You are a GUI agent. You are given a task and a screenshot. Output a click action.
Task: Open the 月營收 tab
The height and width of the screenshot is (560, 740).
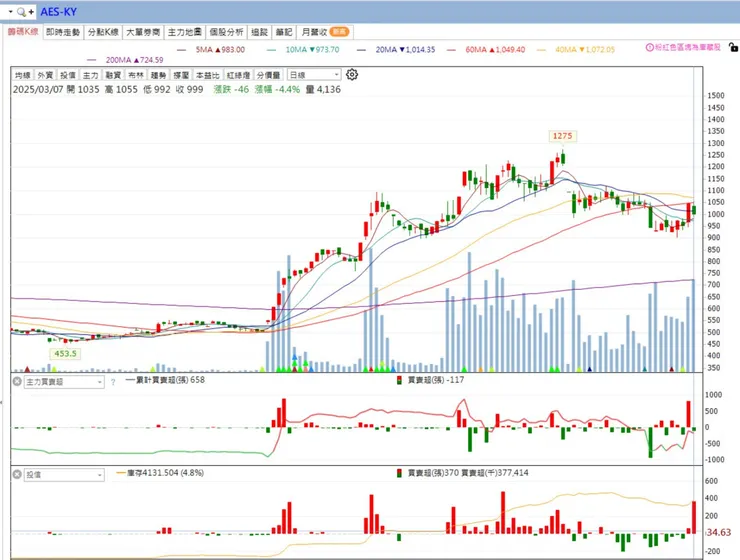(326, 32)
